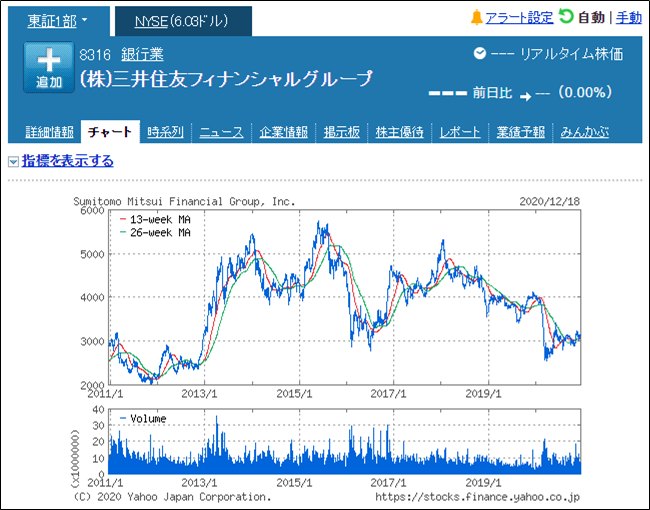Open the レポート tab
The image size is (650, 510).
tap(460, 132)
